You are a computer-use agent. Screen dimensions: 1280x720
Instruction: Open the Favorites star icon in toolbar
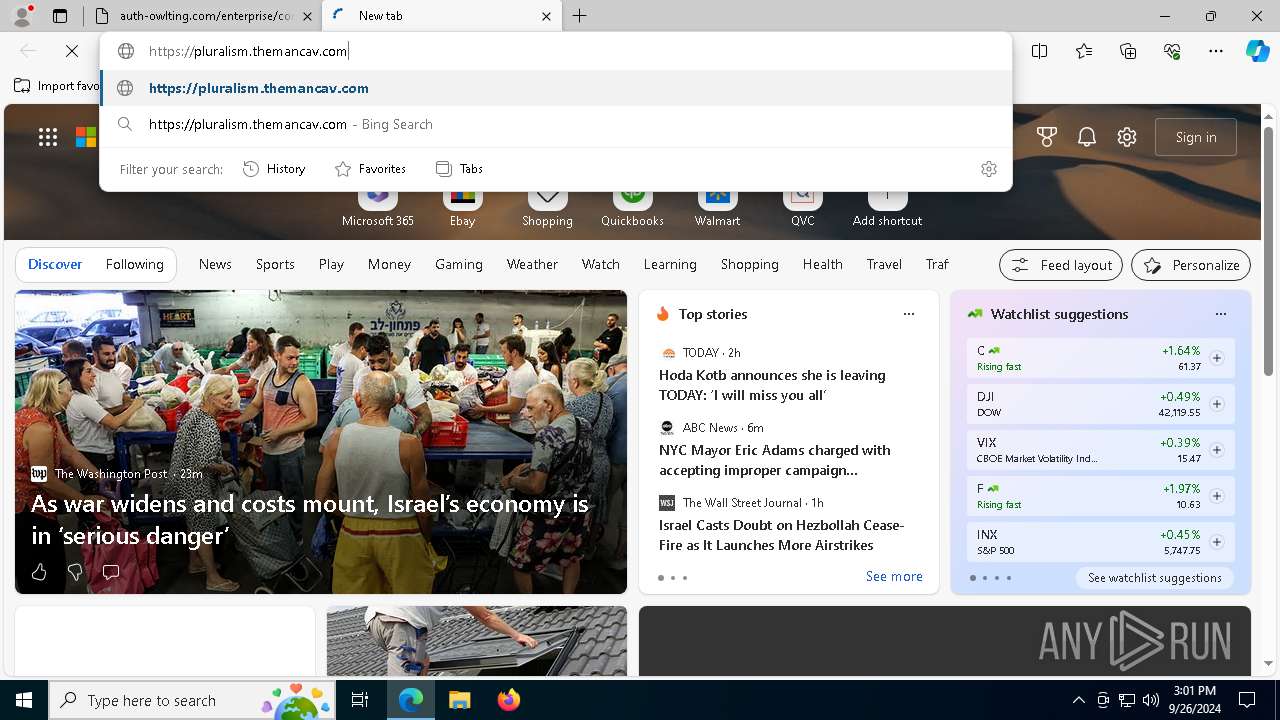[x=1084, y=51]
